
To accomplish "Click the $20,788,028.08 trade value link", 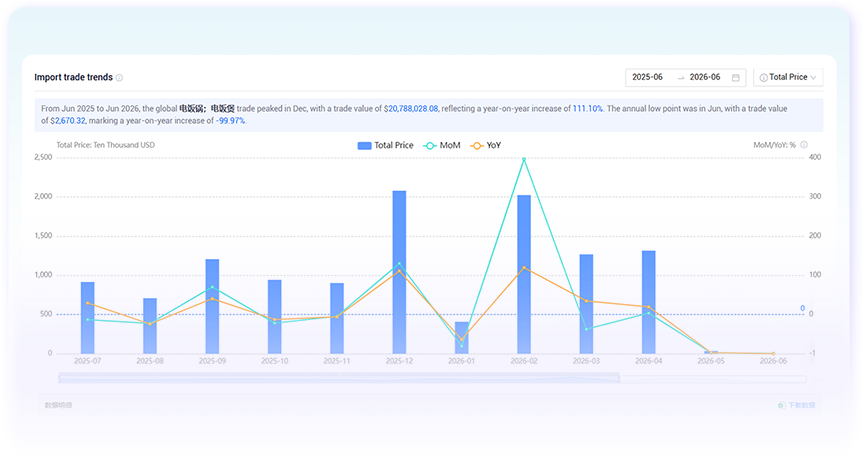I will 411,109.
